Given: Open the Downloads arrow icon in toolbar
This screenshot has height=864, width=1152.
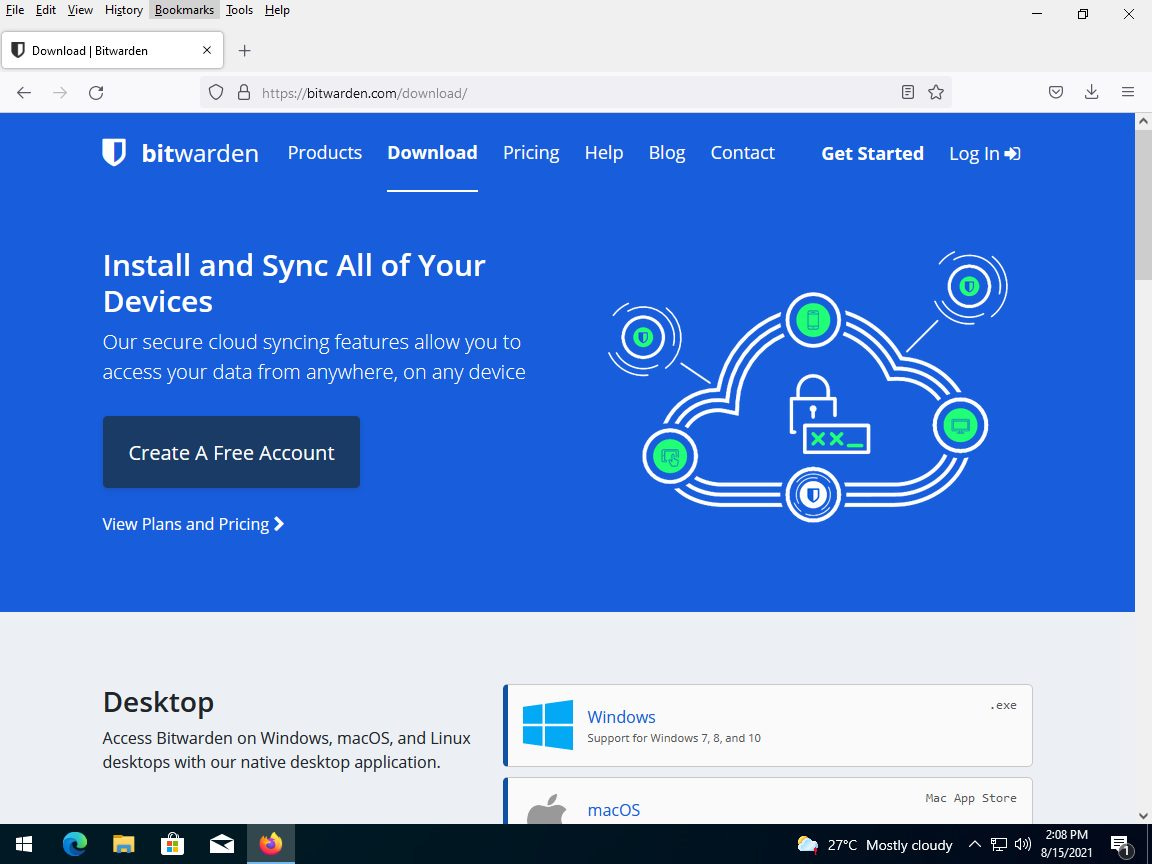Looking at the screenshot, I should (x=1092, y=92).
